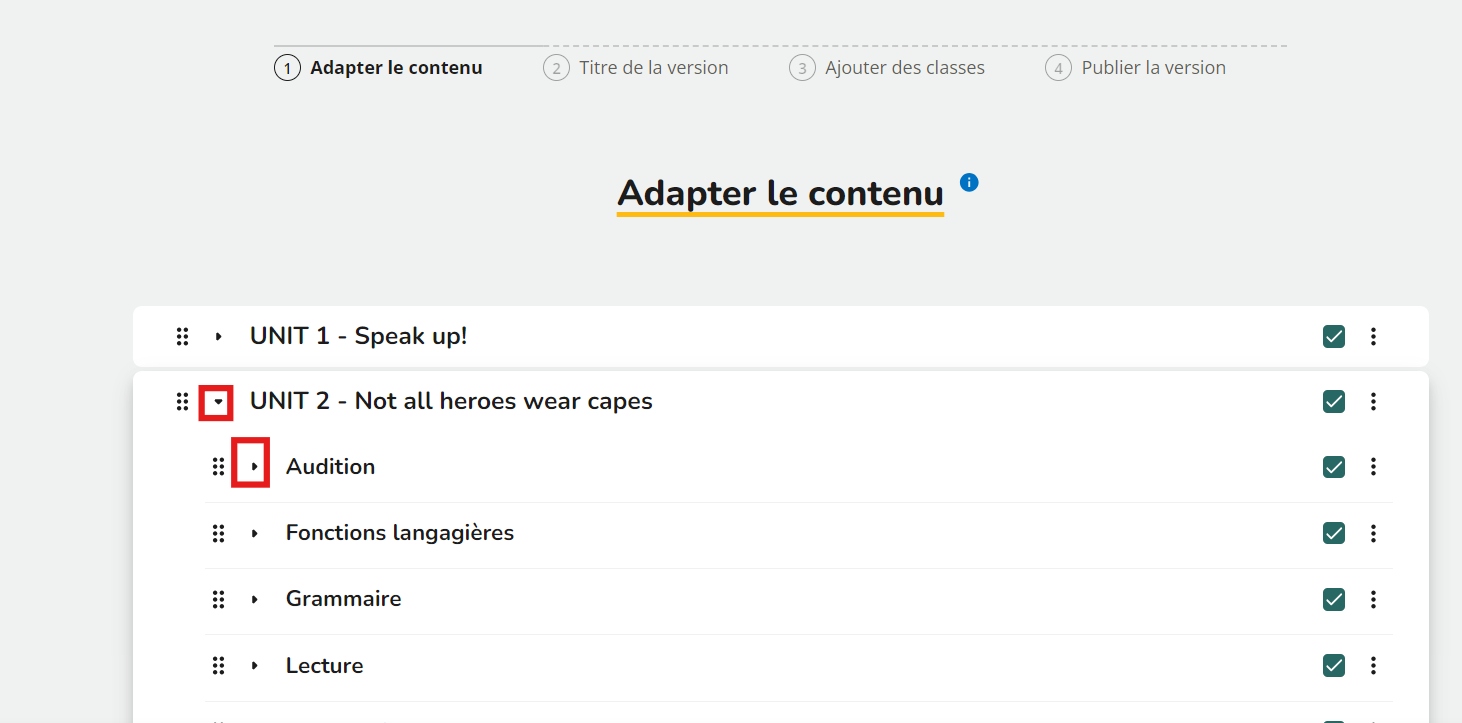This screenshot has width=1462, height=723.
Task: Click the drag handle icon for UNIT 1
Action: coord(182,337)
